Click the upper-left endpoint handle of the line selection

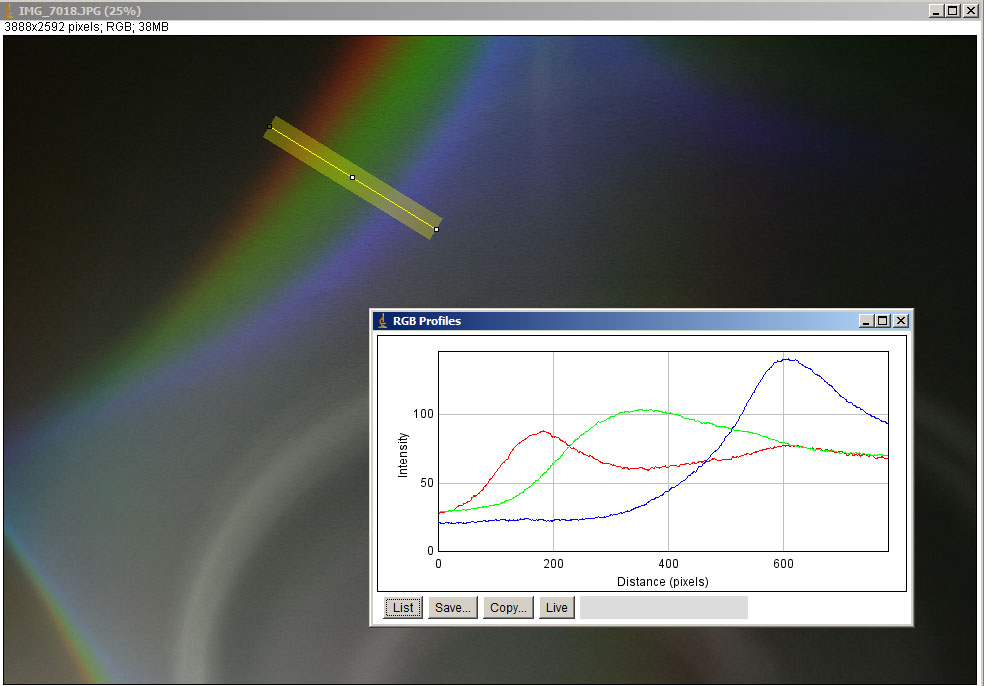tap(270, 127)
